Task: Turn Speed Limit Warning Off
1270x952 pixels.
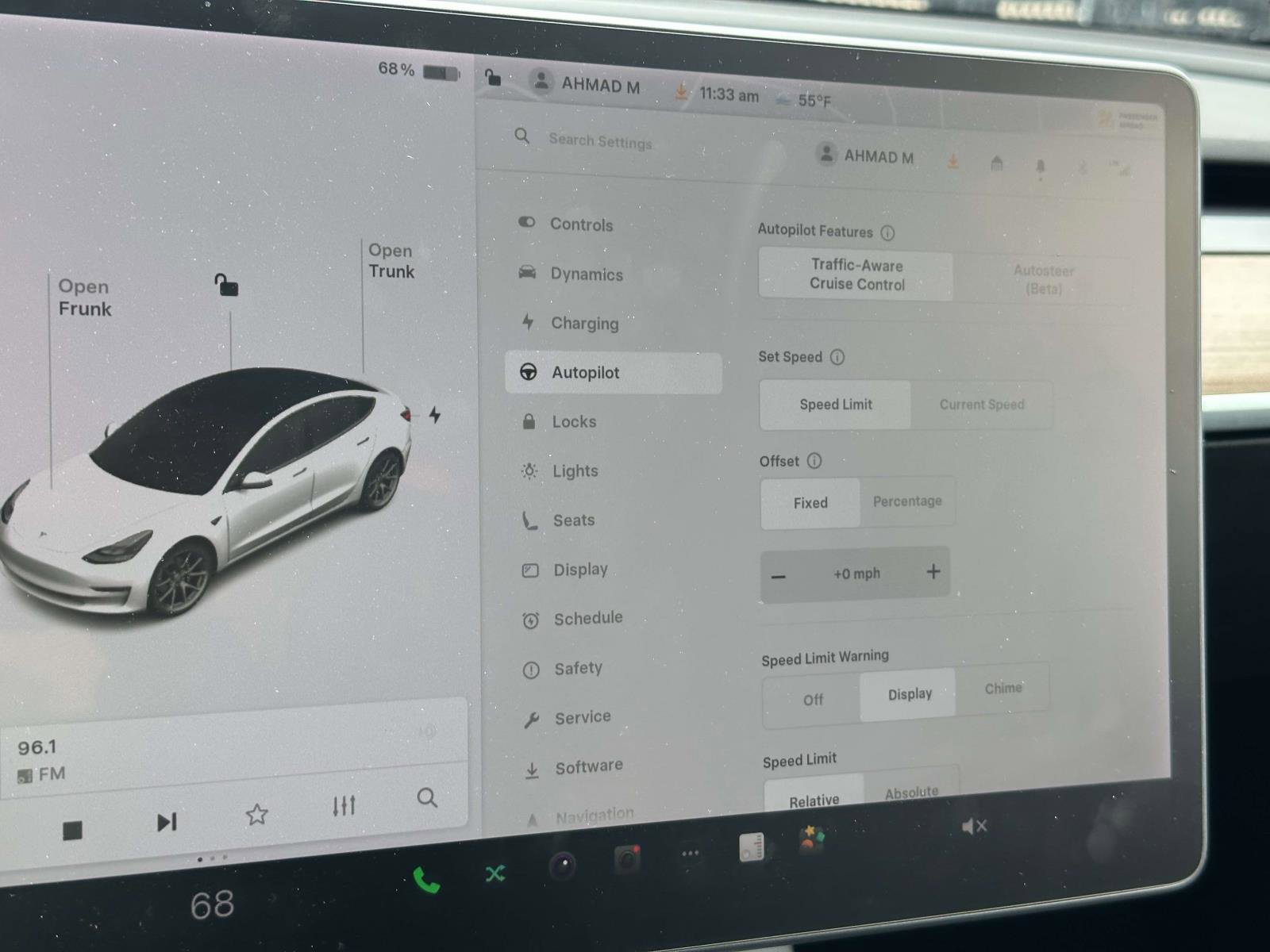Action: coord(813,700)
